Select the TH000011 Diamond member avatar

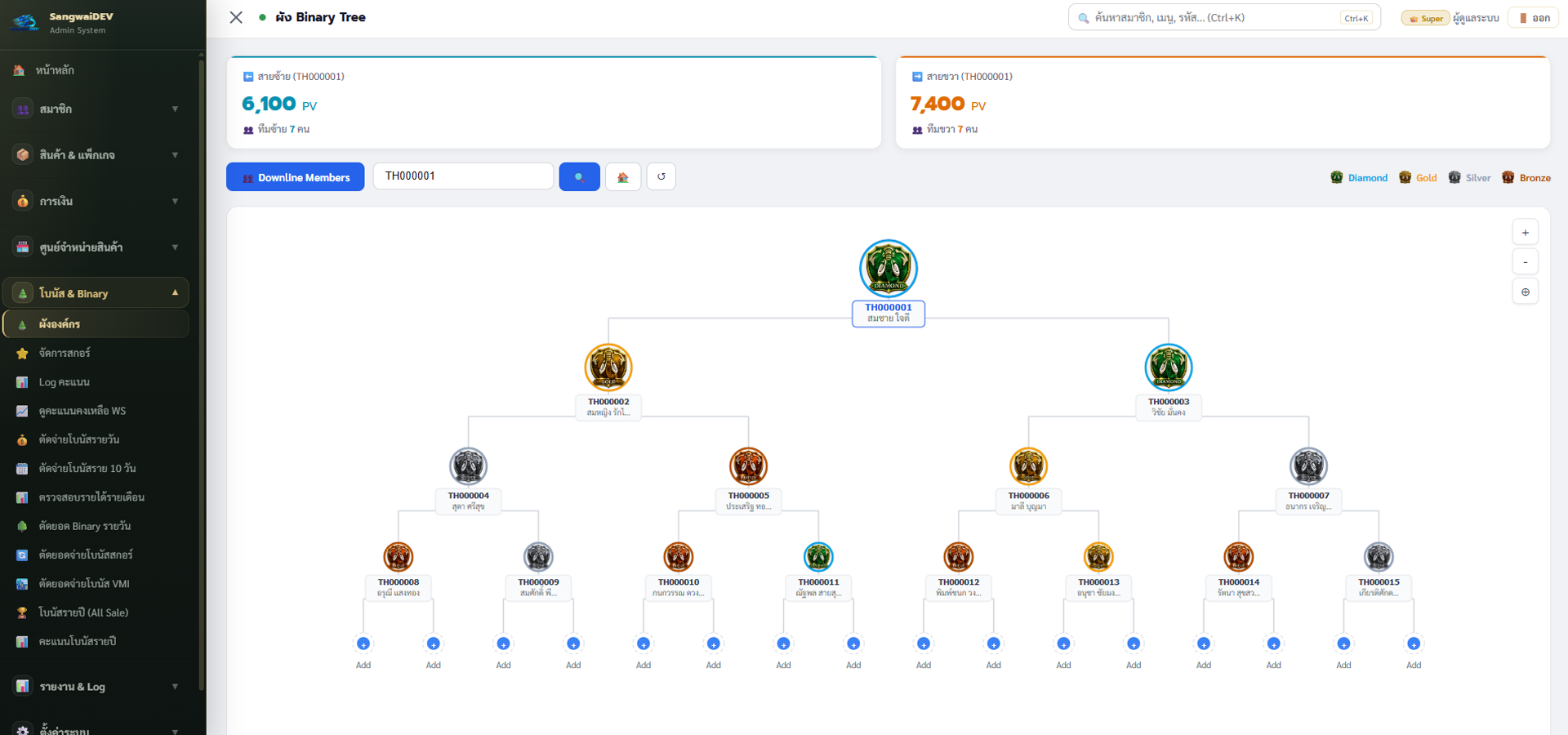pos(818,557)
